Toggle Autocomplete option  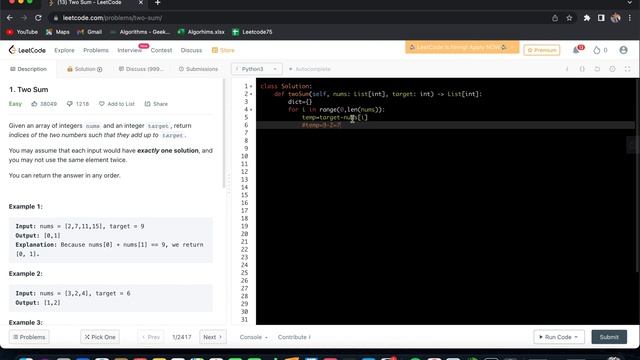(310, 69)
